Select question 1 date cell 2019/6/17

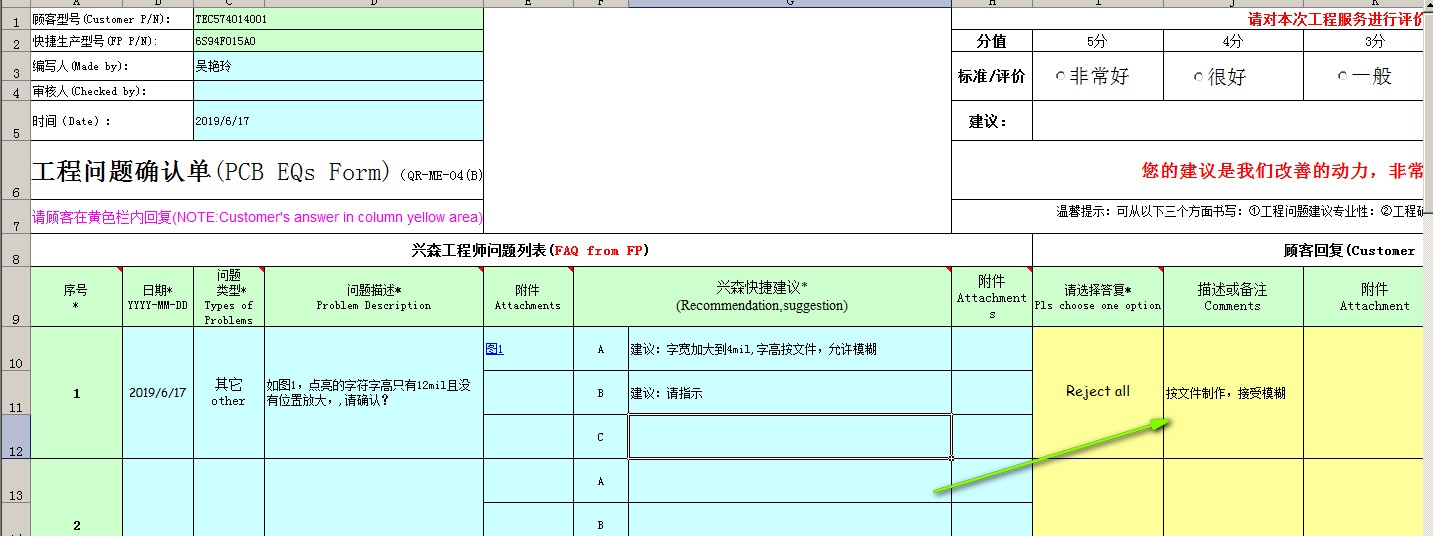[x=157, y=393]
